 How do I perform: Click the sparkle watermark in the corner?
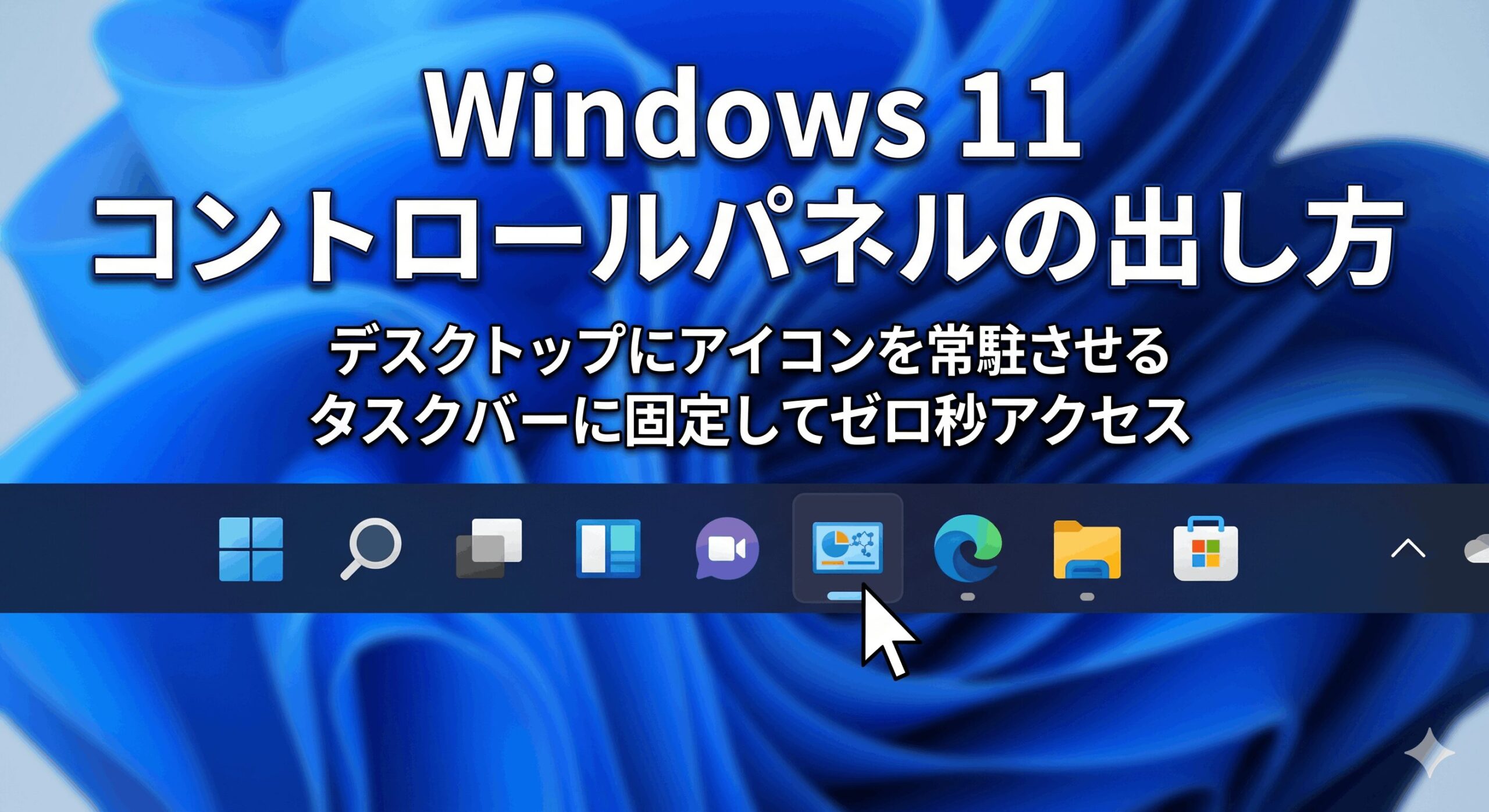pos(1429,753)
